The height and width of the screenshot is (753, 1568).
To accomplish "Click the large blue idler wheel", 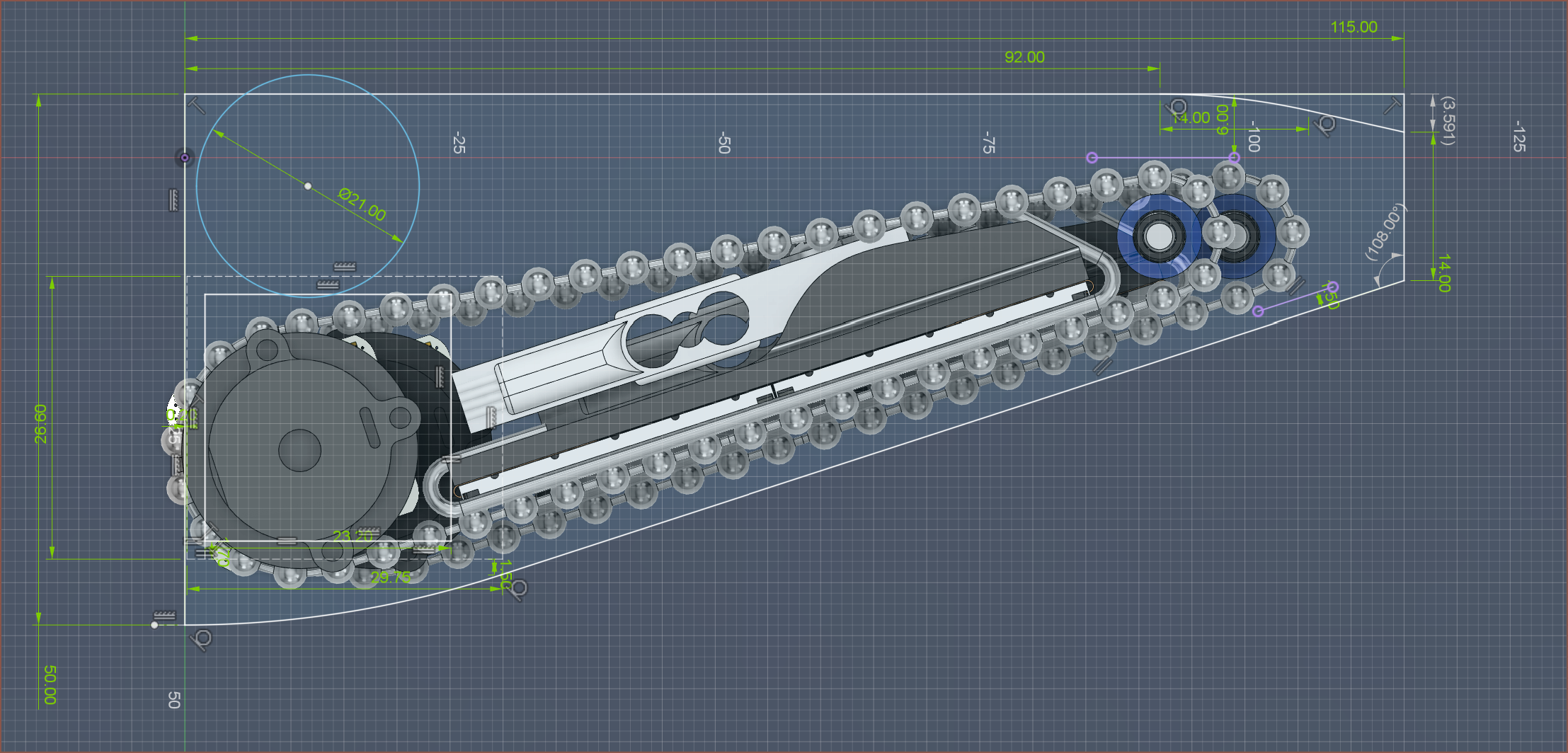I will pos(1158,237).
